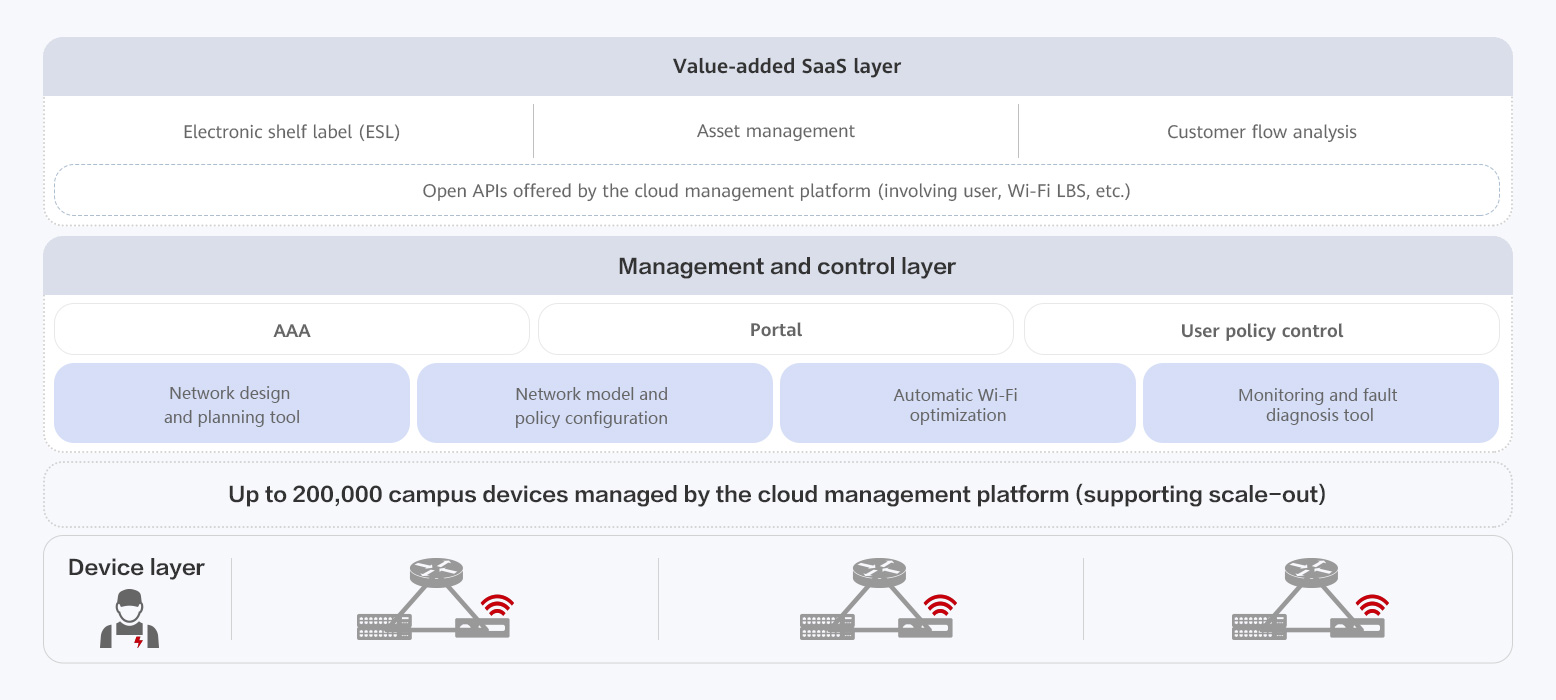Select the Monitoring and fault diagnosis tool block
The width and height of the screenshot is (1556, 700).
1320,403
